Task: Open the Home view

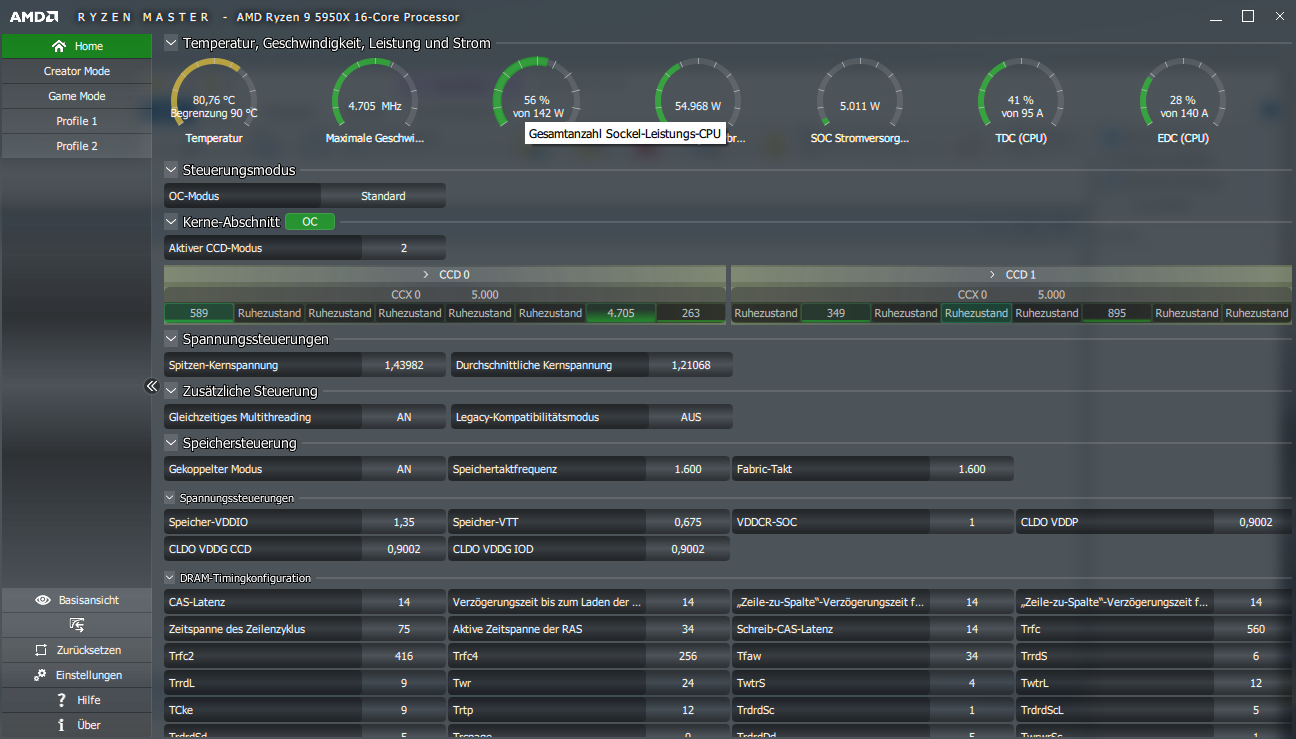Action: tap(76, 46)
